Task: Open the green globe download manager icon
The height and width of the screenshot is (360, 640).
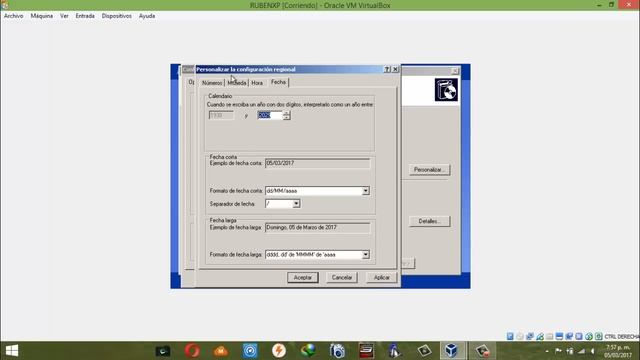Action: pyautogui.click(x=308, y=351)
